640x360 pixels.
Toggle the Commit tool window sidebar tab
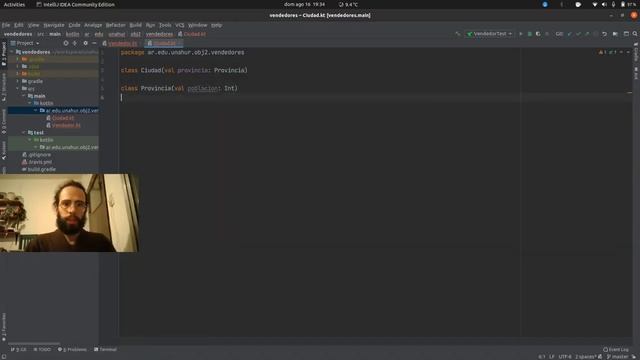click(4, 121)
